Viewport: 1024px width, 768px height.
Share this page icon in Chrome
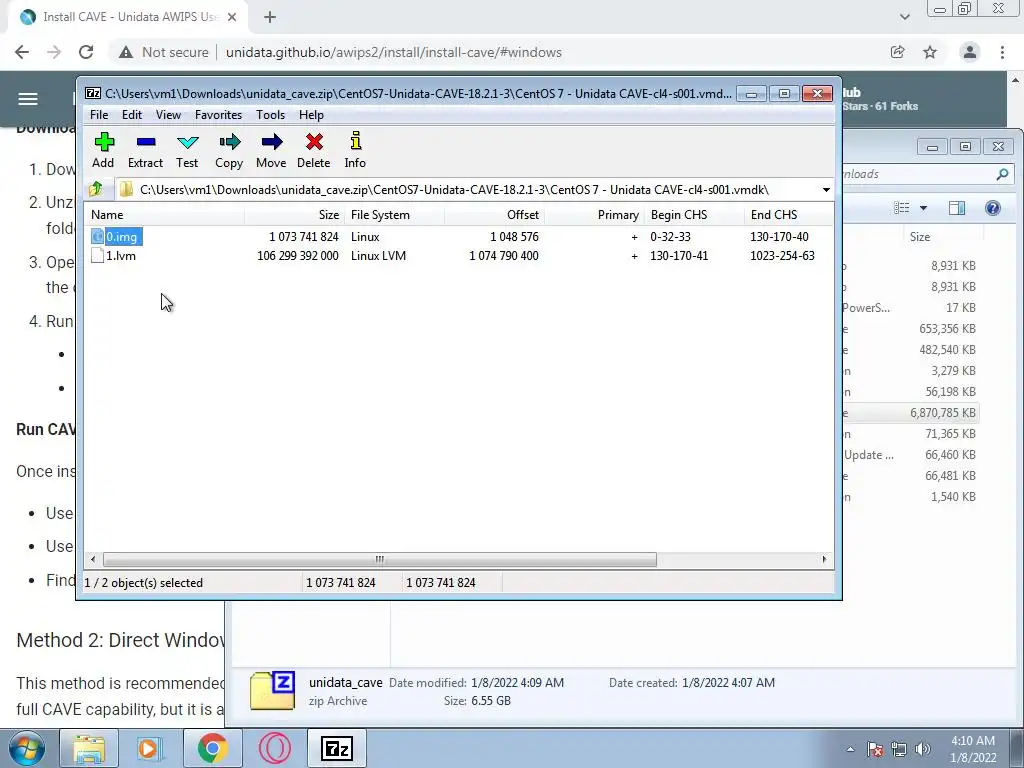[897, 52]
